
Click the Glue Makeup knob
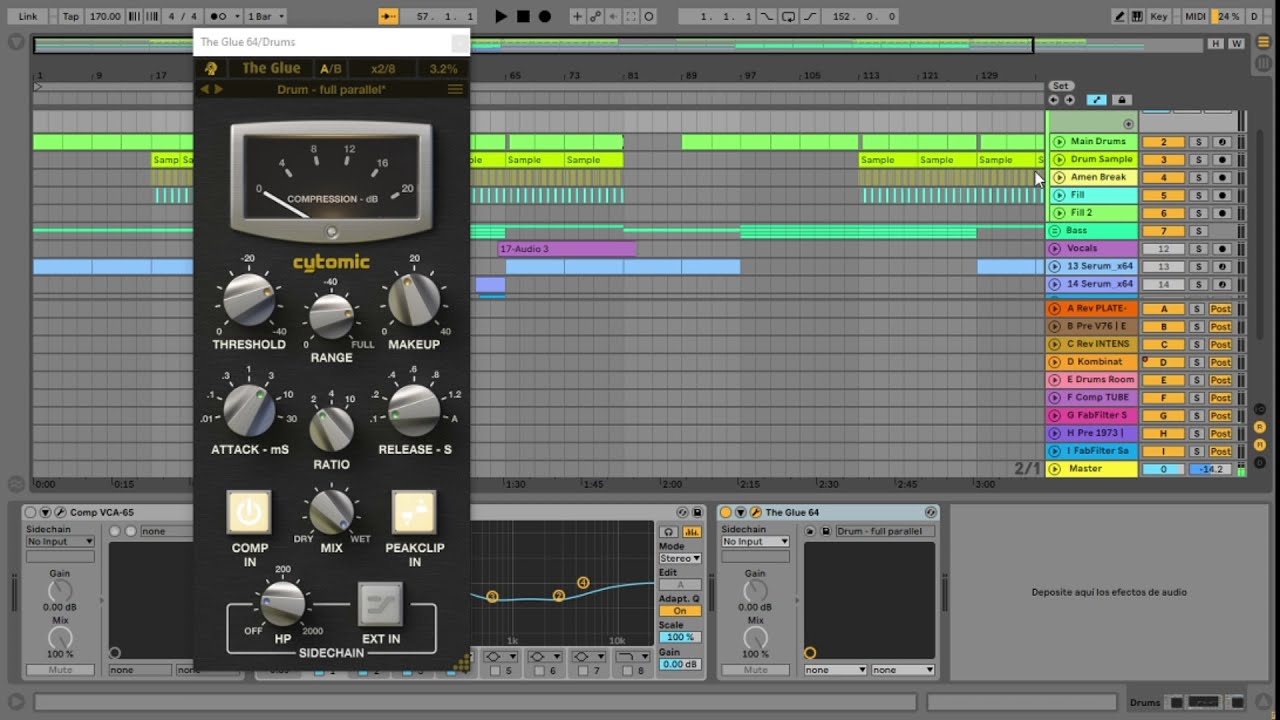[x=413, y=300]
